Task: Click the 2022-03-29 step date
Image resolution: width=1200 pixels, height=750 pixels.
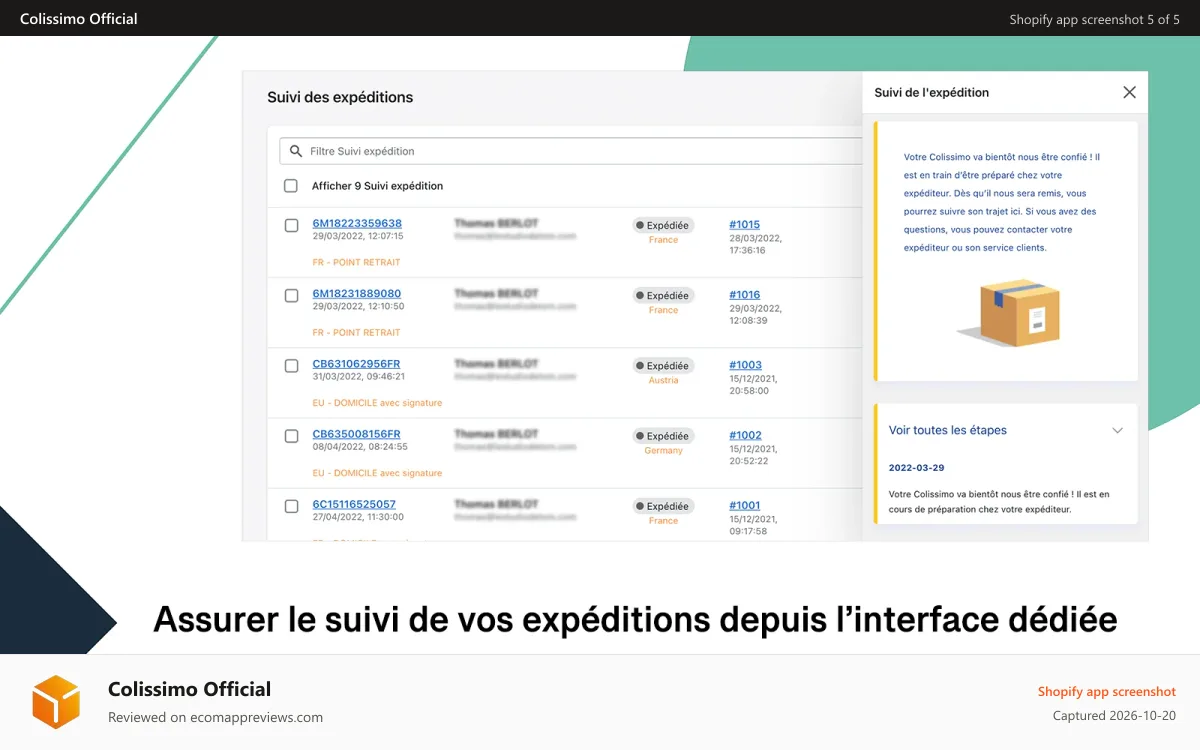Action: (916, 468)
